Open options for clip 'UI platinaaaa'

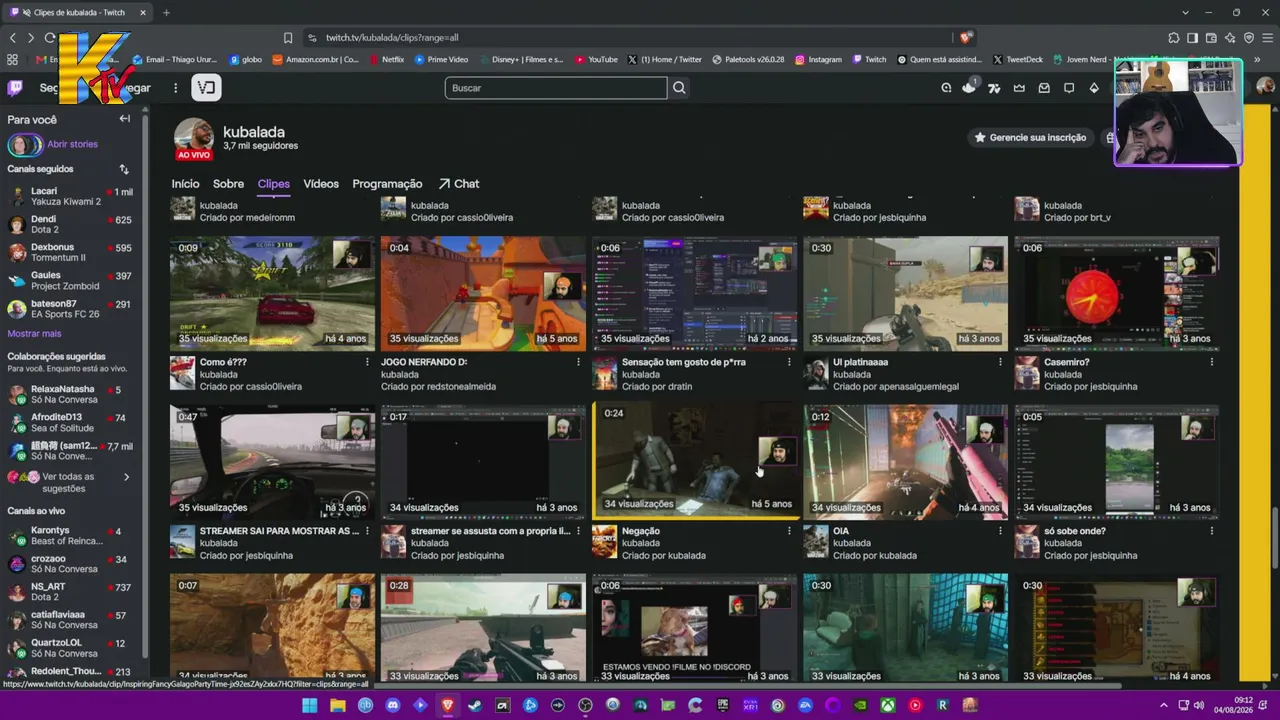pyautogui.click(x=1000, y=362)
